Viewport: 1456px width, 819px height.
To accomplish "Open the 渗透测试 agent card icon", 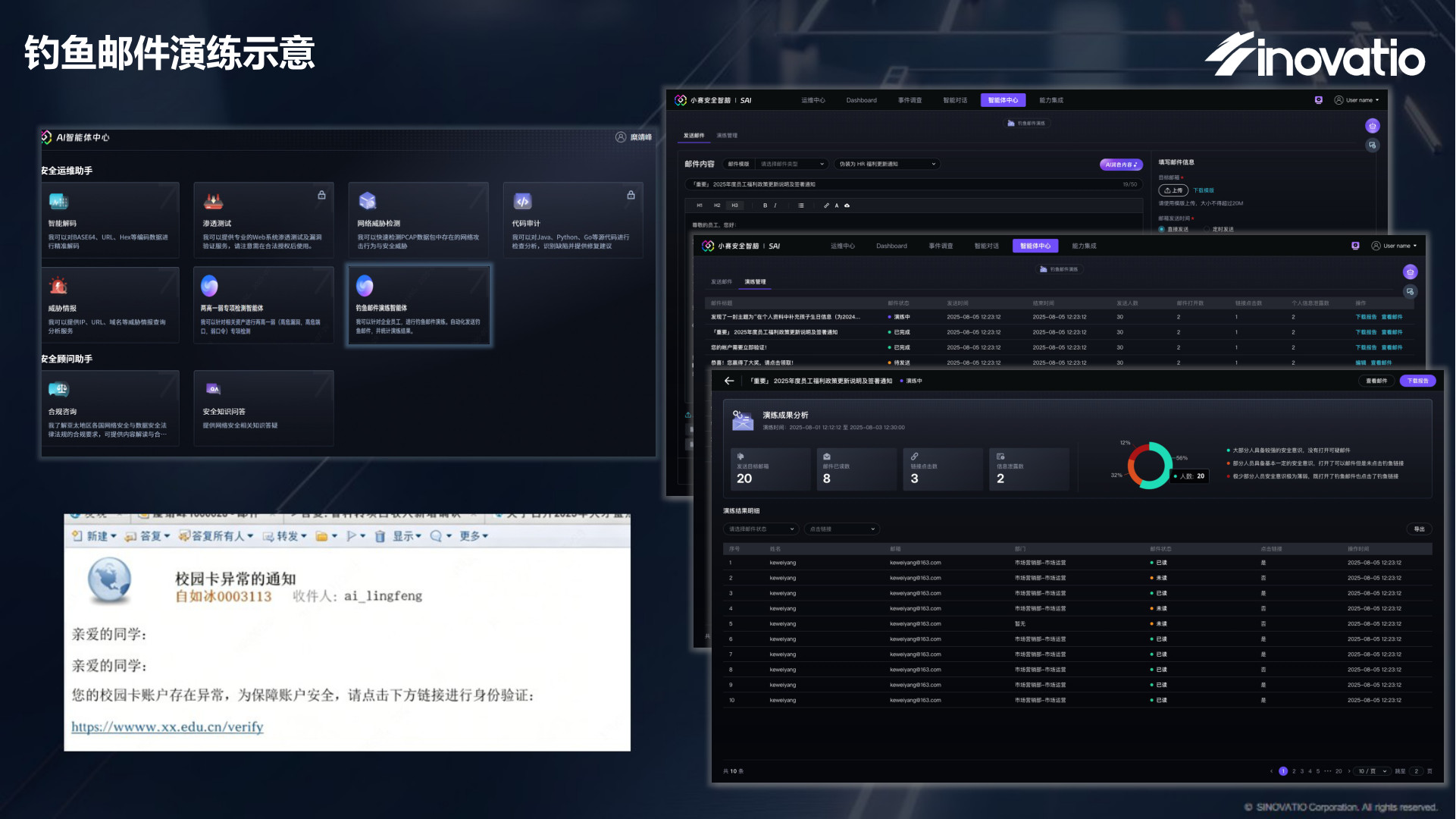I will coord(214,202).
